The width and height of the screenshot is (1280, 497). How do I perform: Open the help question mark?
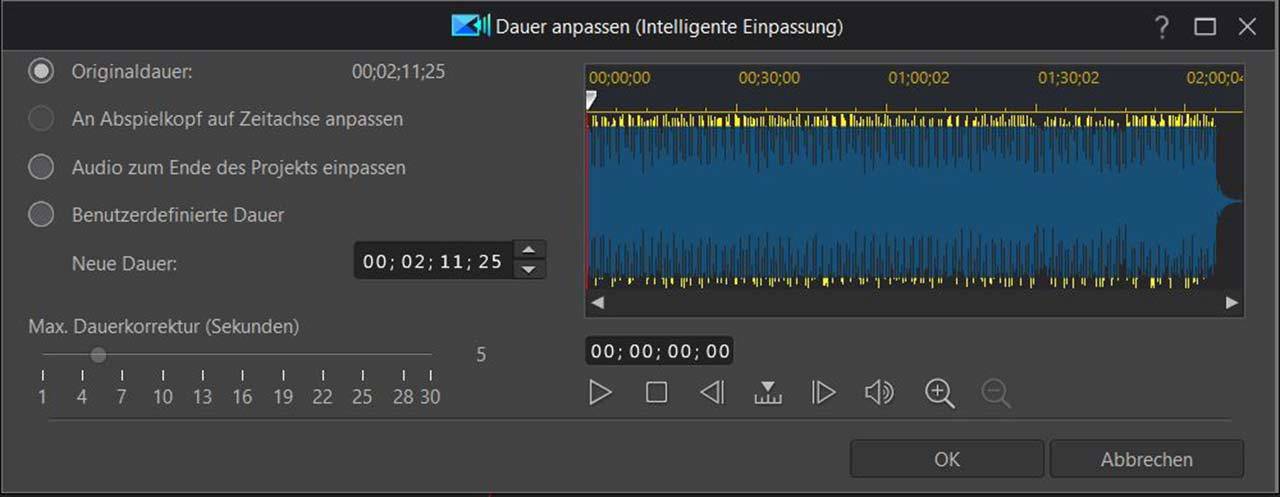pyautogui.click(x=1161, y=27)
